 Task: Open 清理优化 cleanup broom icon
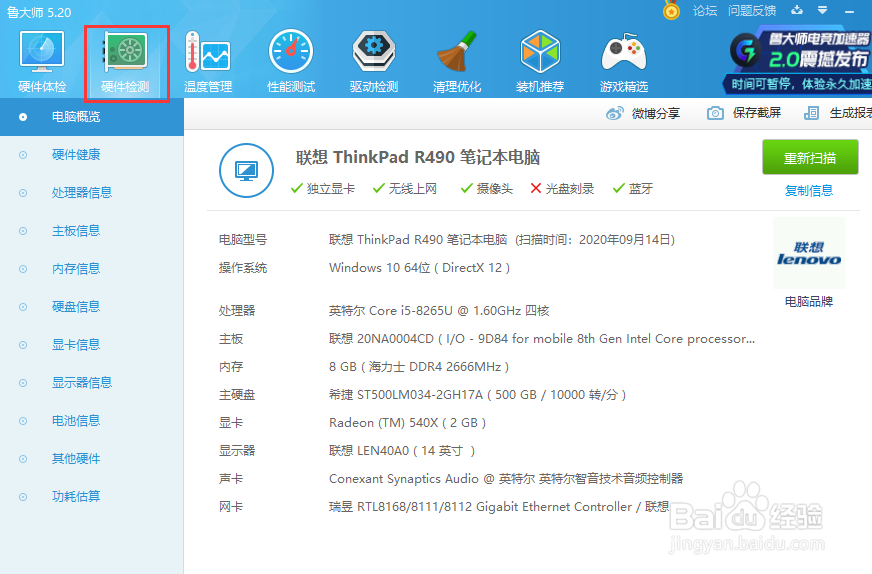pyautogui.click(x=457, y=61)
